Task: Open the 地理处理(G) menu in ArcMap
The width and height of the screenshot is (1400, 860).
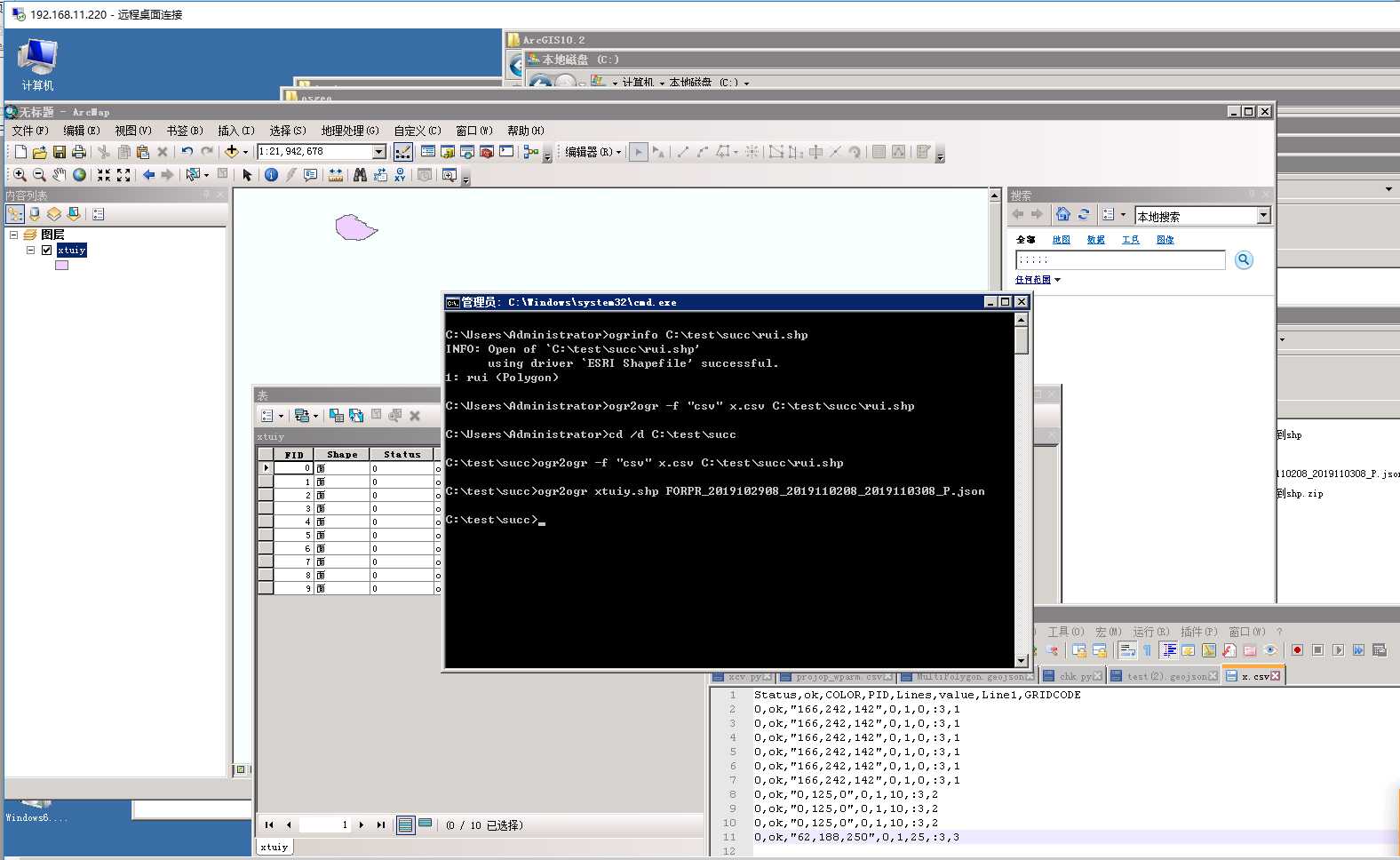Action: pyautogui.click(x=350, y=131)
